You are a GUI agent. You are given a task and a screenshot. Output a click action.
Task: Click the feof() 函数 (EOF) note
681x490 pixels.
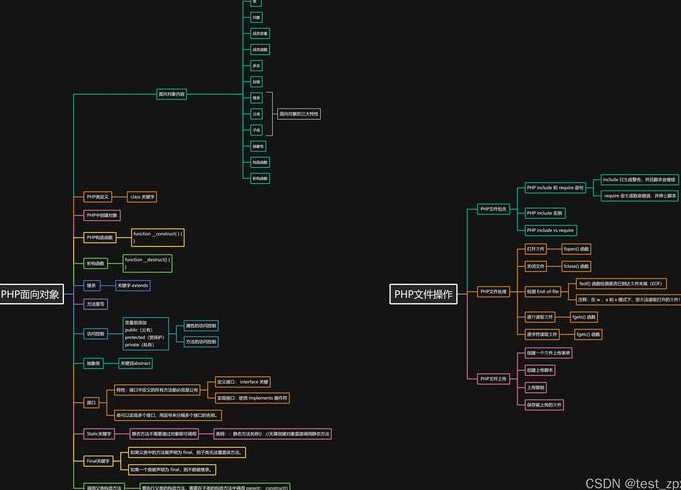coord(621,284)
